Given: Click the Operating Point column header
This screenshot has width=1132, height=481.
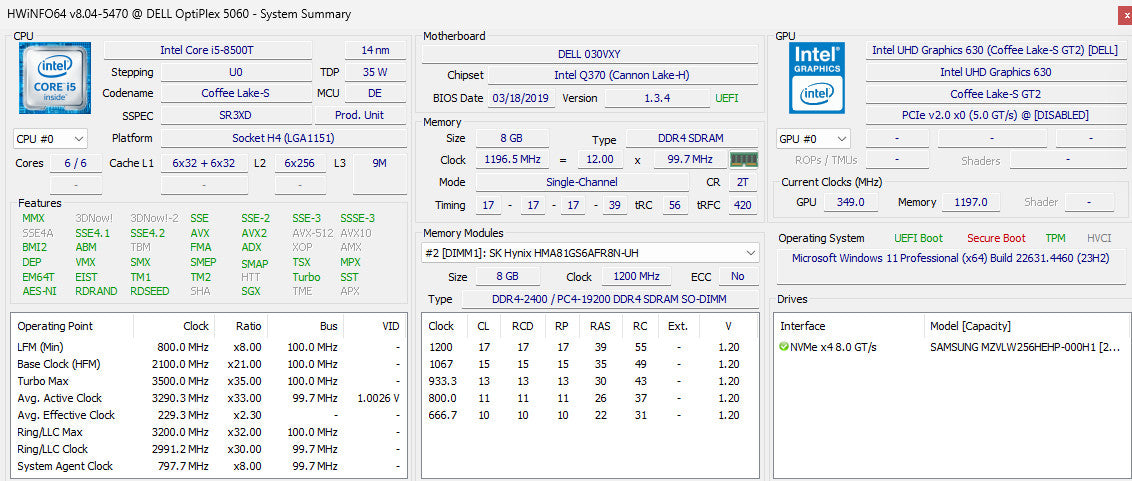Looking at the screenshot, I should click(x=72, y=326).
